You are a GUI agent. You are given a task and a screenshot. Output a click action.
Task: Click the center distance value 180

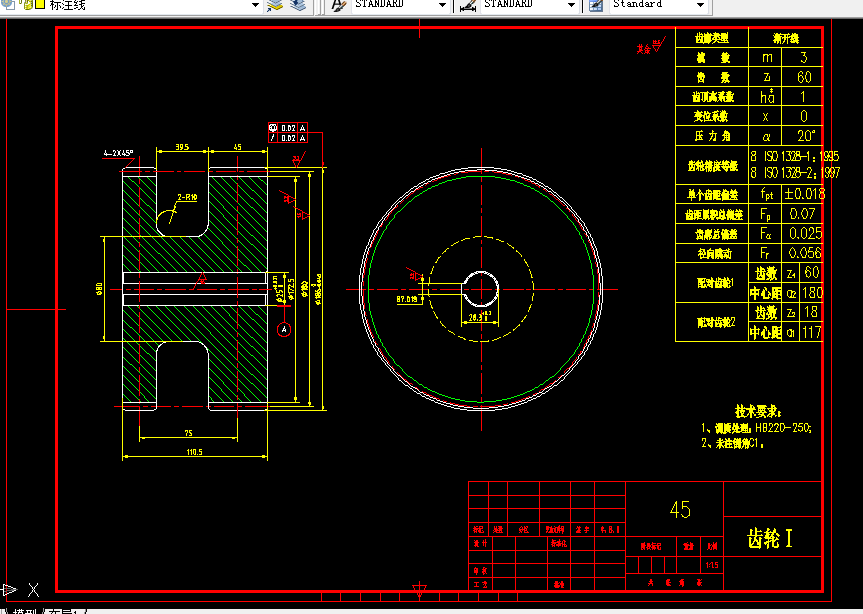point(812,293)
